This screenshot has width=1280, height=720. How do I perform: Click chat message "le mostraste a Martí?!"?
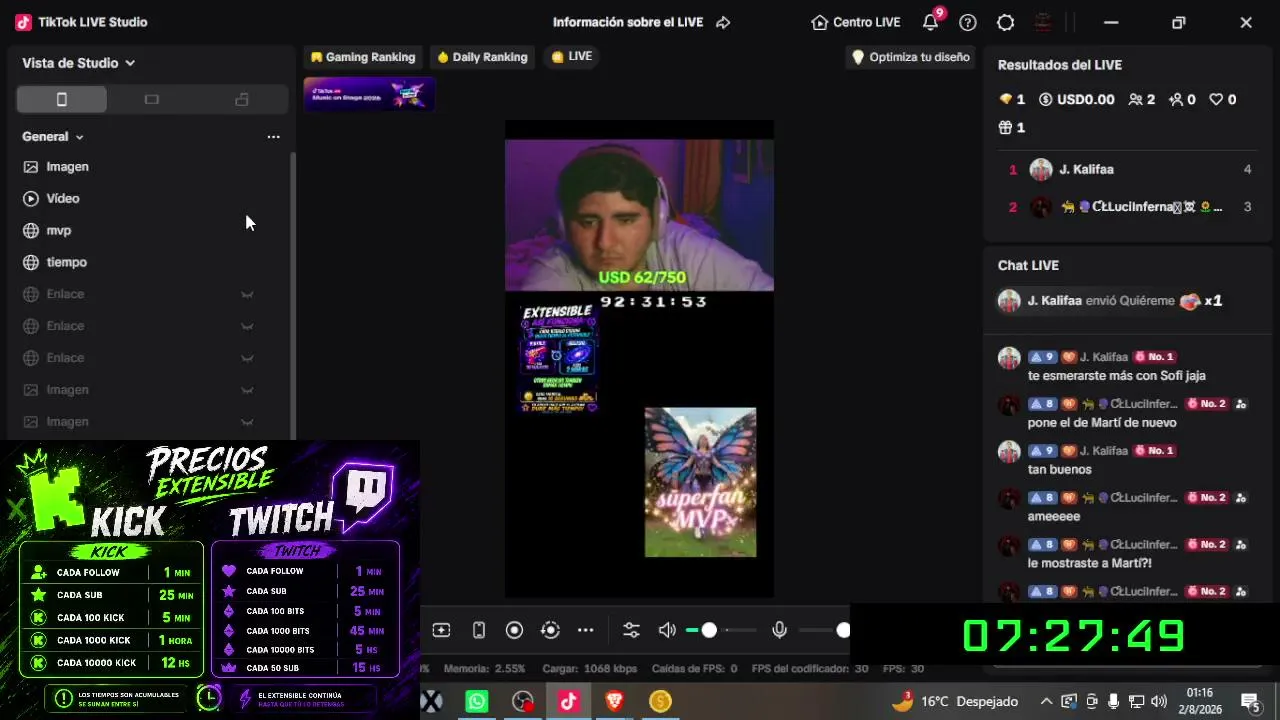tap(1092, 564)
